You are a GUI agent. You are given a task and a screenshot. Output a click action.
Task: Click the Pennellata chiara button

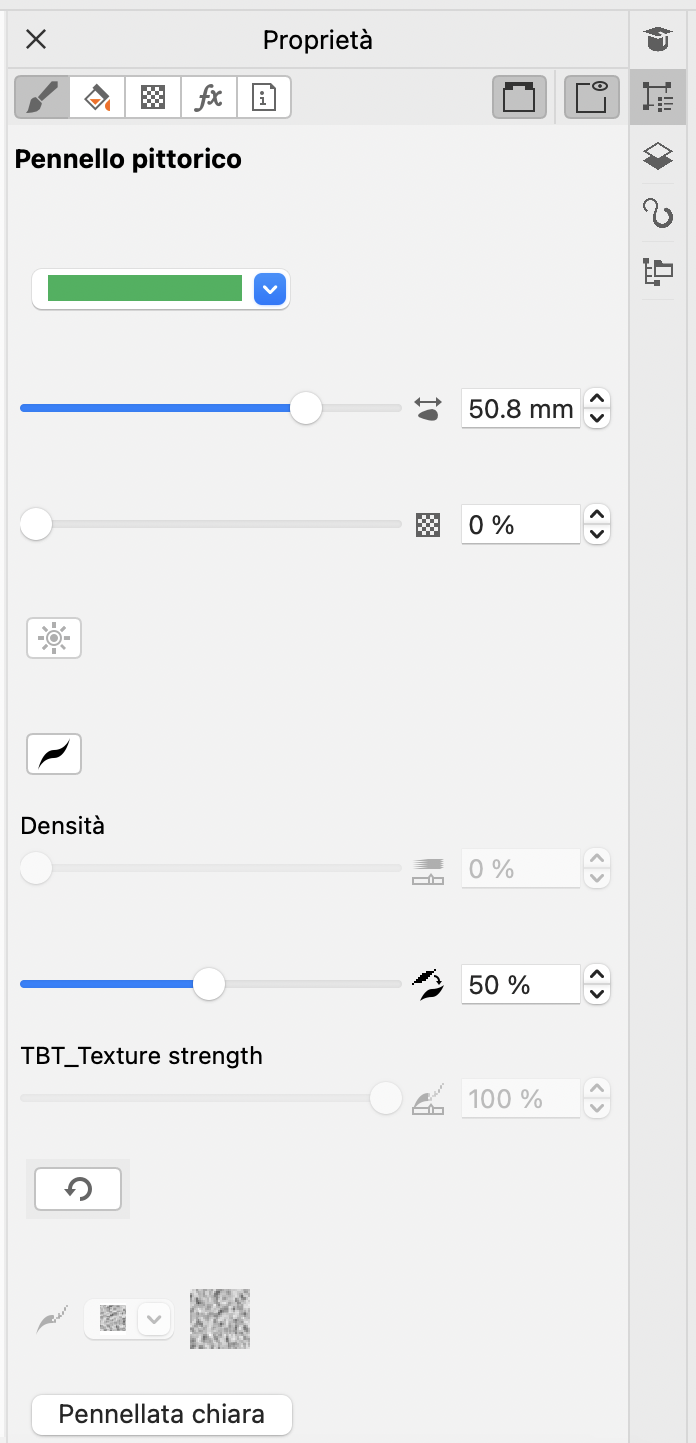[162, 1414]
